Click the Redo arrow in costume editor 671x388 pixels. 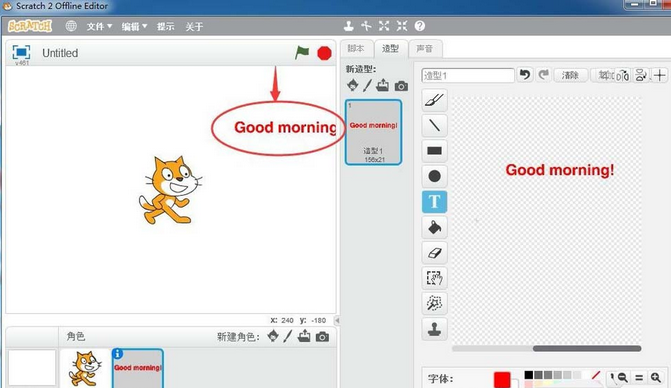click(x=543, y=75)
